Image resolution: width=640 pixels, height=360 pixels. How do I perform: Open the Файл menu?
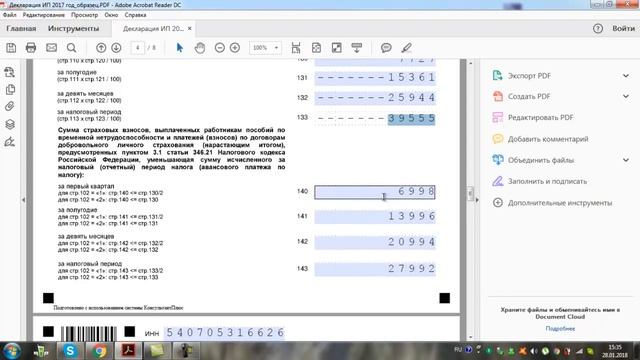pyautogui.click(x=9, y=15)
